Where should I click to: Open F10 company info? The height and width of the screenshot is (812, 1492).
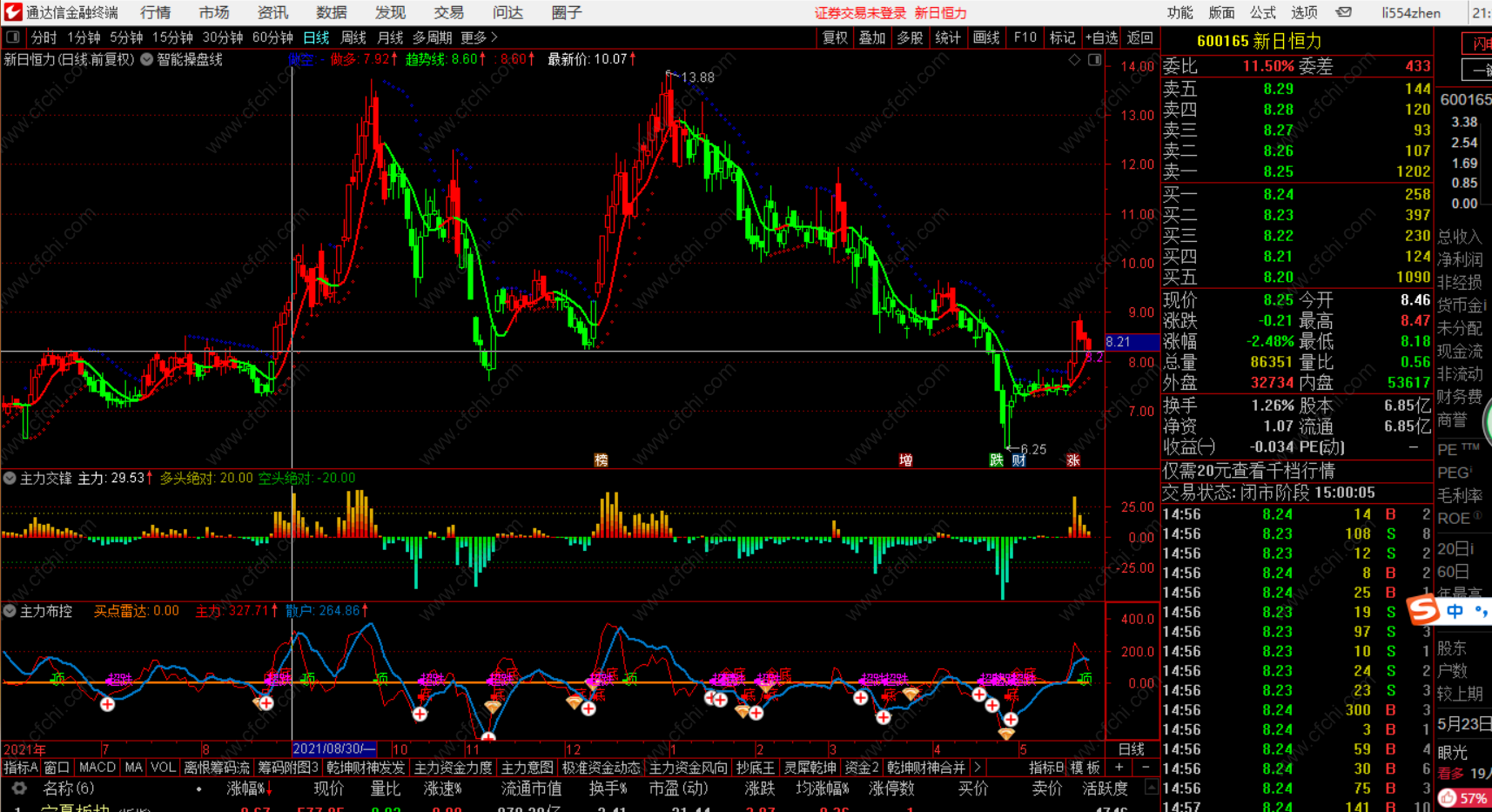click(1025, 37)
